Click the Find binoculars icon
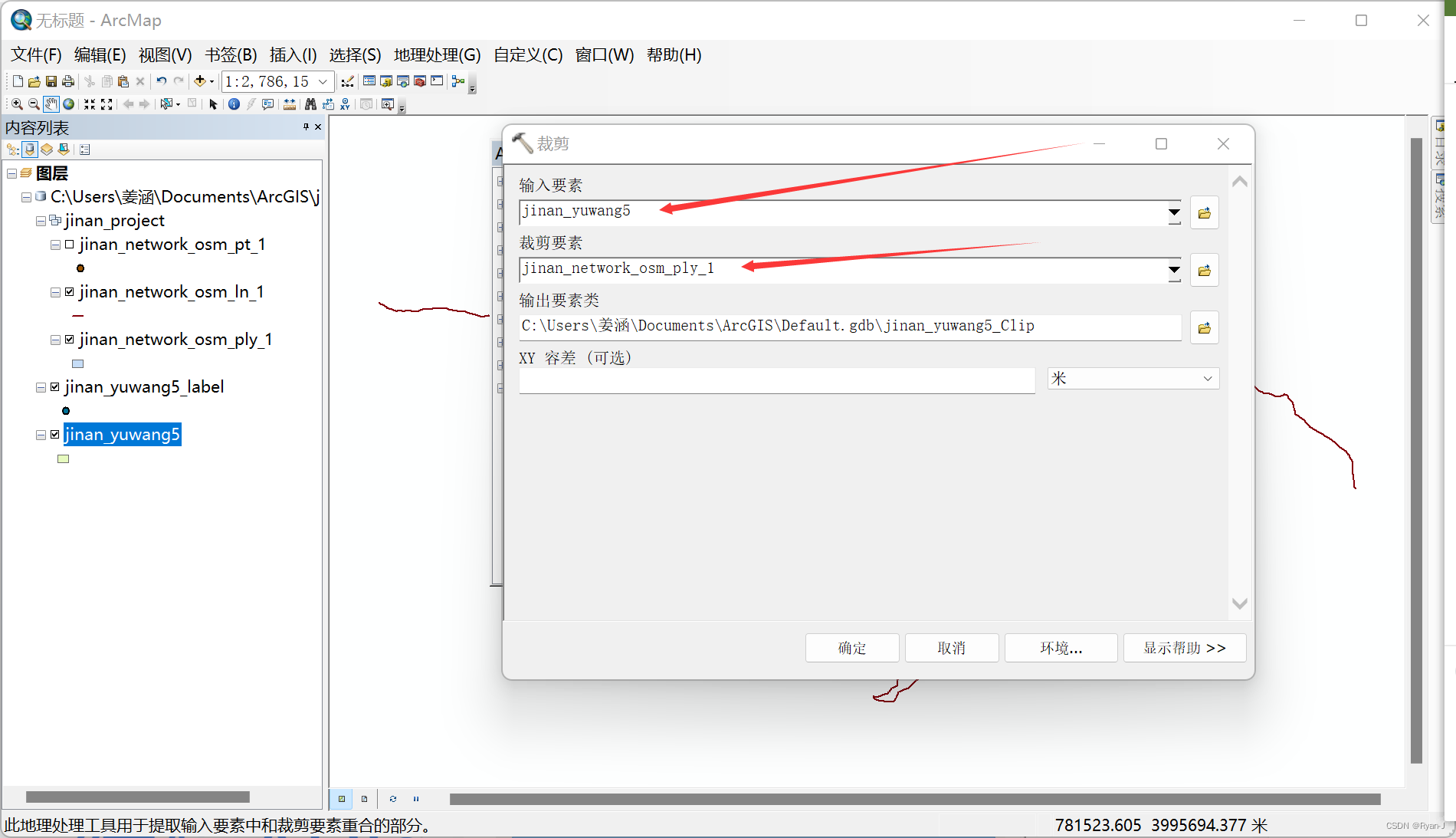This screenshot has width=1456, height=838. [310, 104]
